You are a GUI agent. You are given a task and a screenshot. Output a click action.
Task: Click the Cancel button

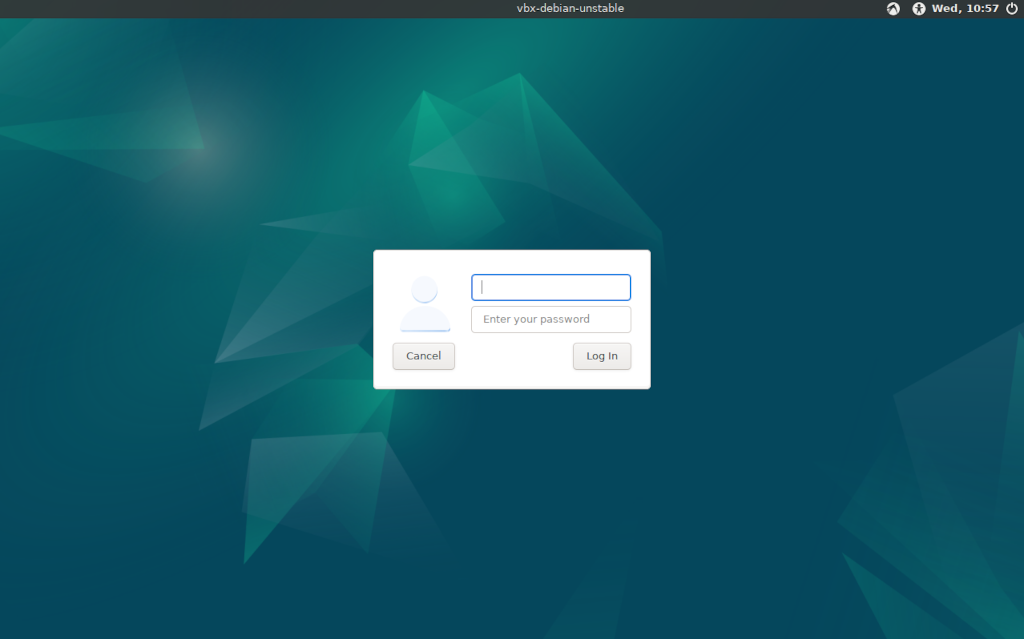coord(424,356)
